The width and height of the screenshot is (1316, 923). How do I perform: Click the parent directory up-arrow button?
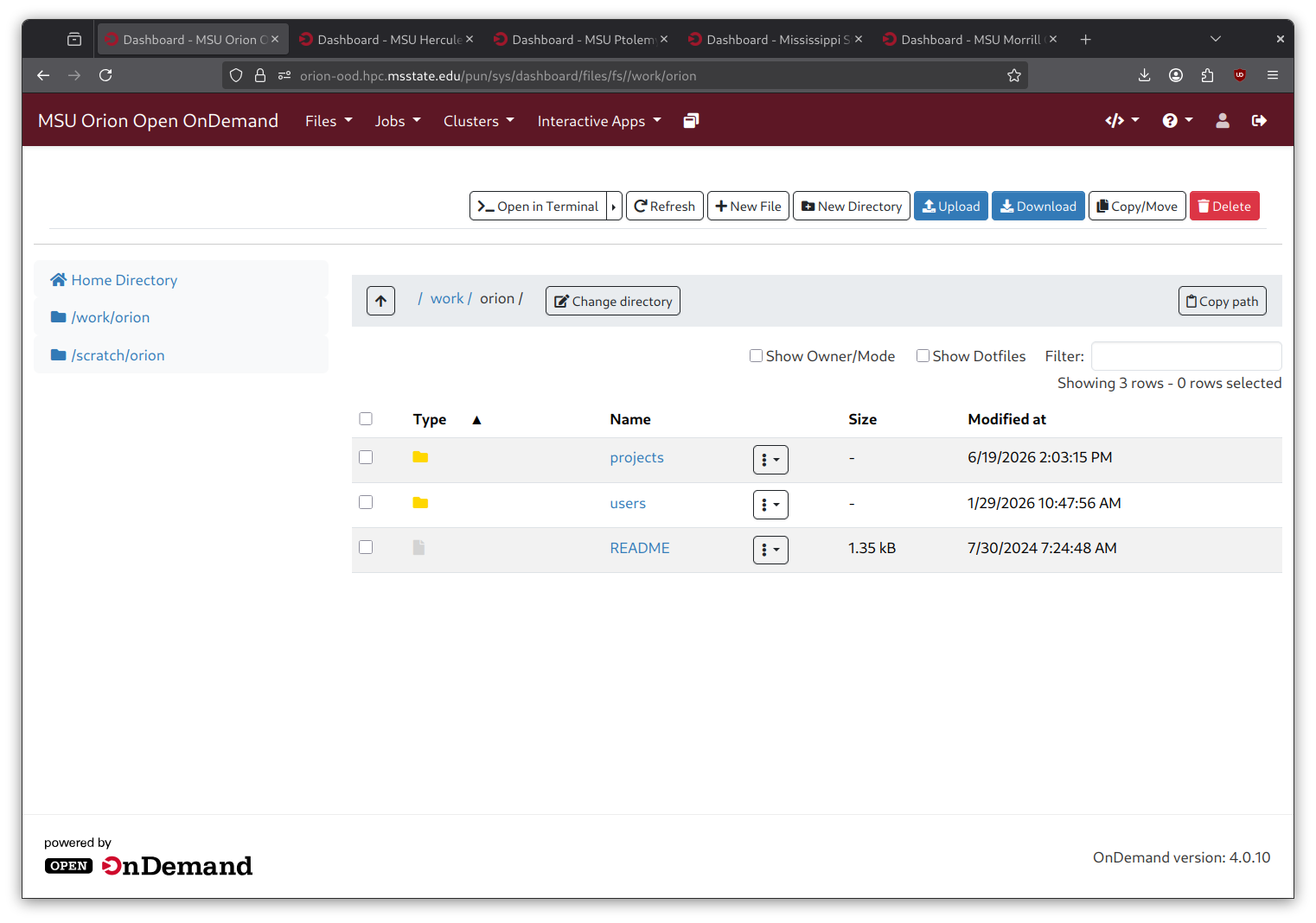380,301
